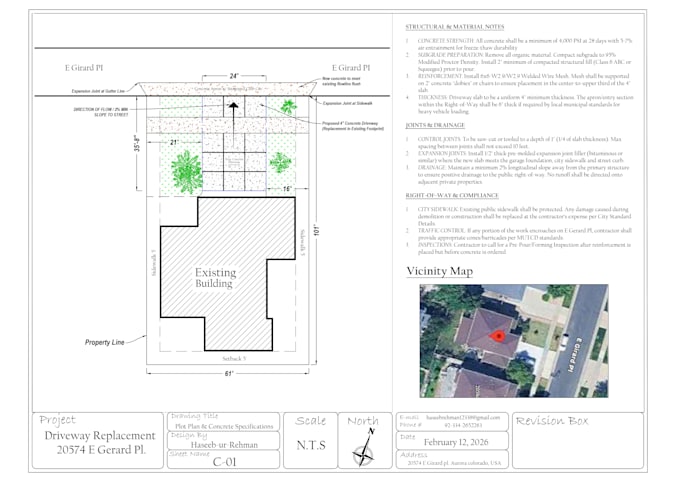Viewport: 680px width, 481px height.
Task: Click the 'CONTROL JOINTS' note
Action: 520,143
